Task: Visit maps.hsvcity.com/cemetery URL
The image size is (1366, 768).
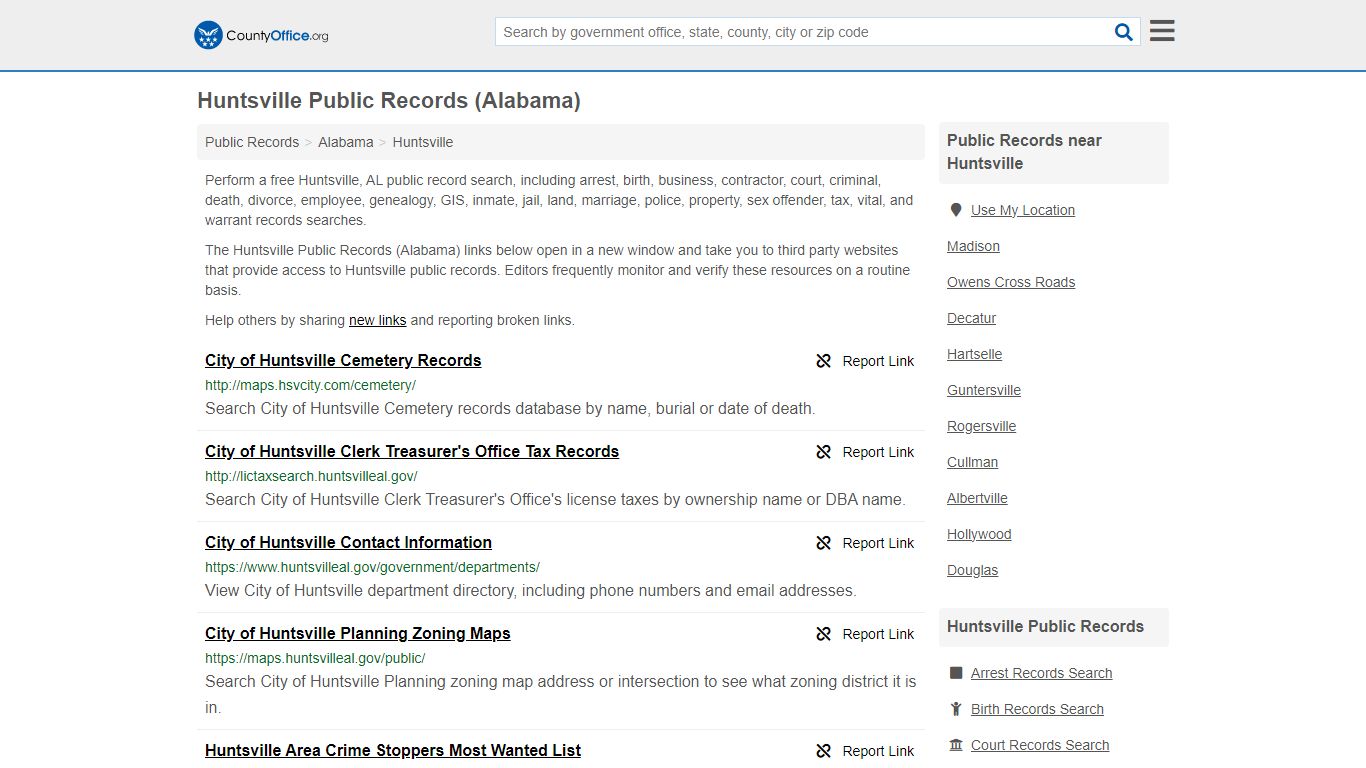Action: [310, 385]
